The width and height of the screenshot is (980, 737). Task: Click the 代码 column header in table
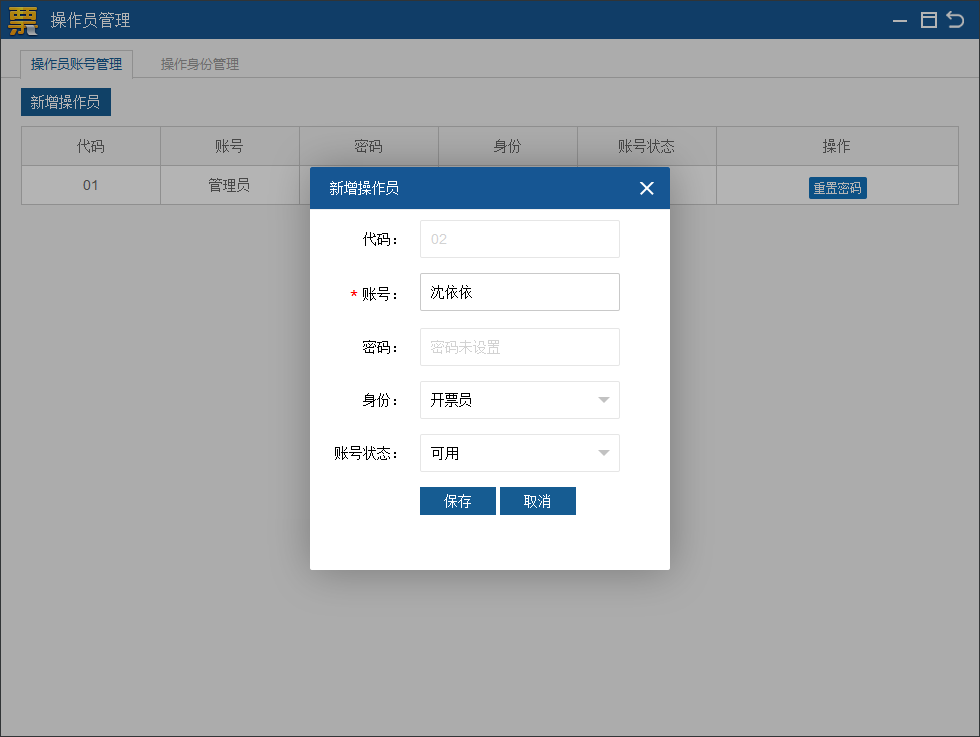tap(91, 146)
